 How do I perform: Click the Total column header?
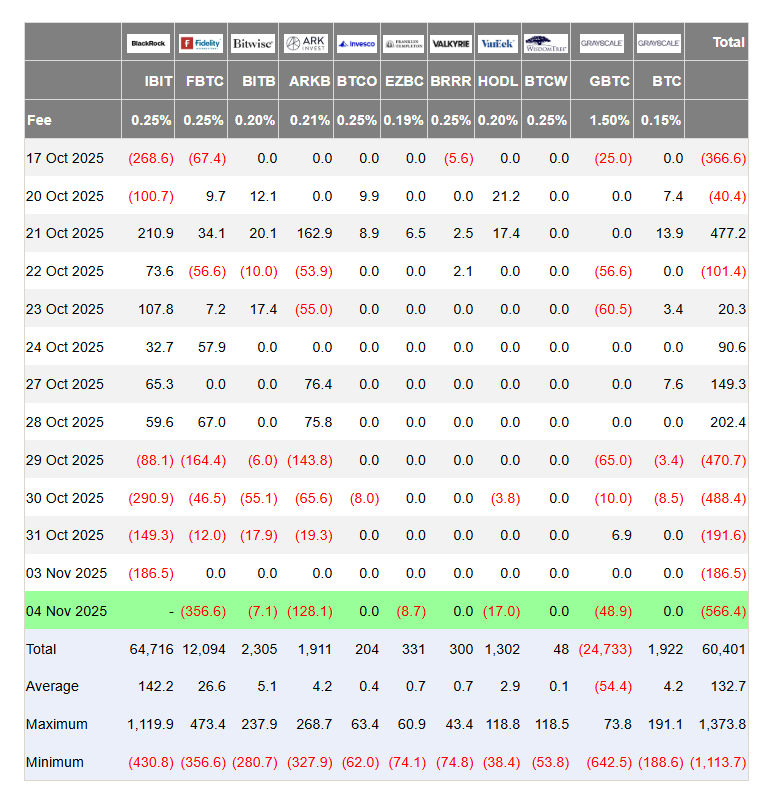click(x=728, y=42)
